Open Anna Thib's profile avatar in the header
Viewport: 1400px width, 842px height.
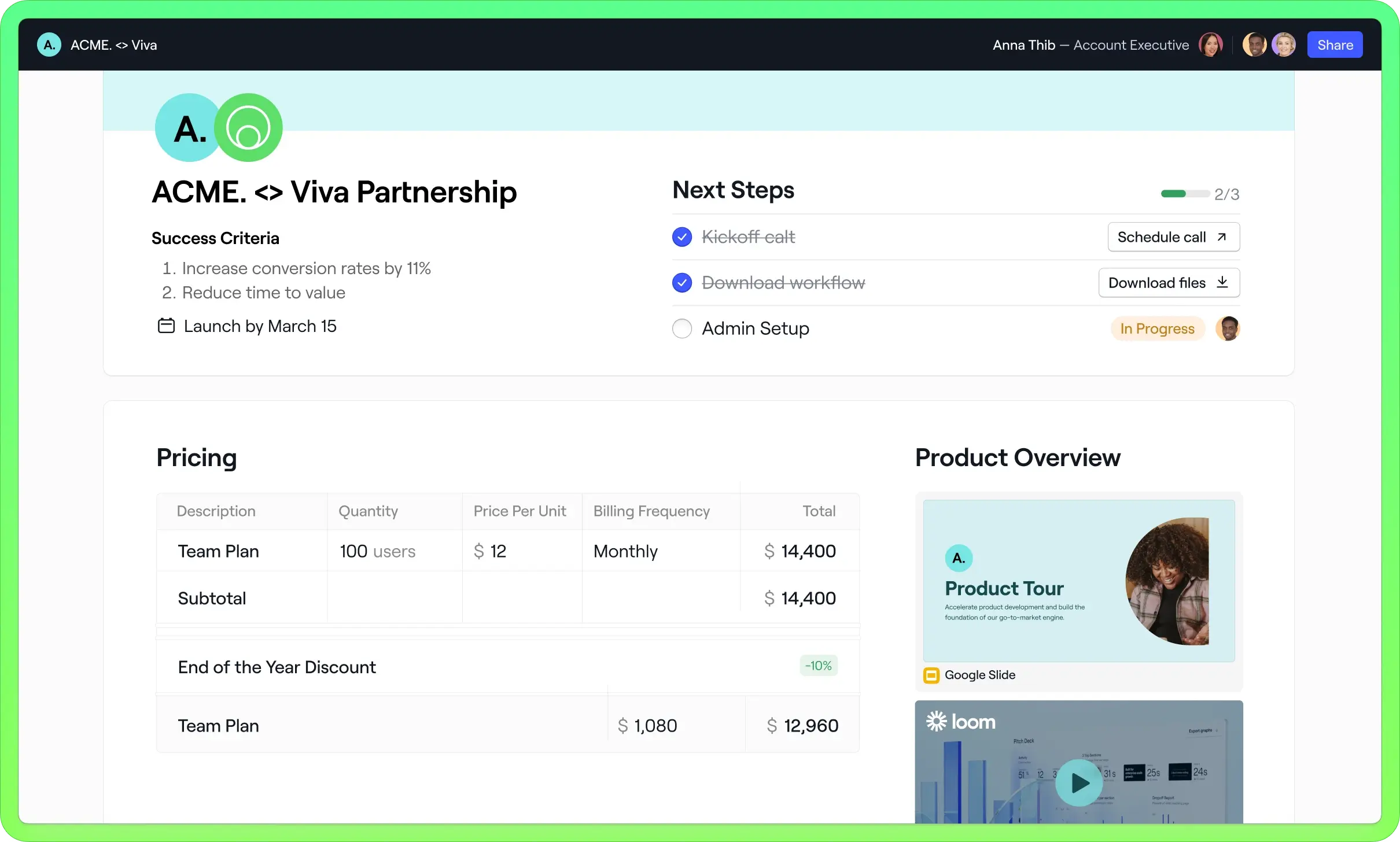[1211, 45]
